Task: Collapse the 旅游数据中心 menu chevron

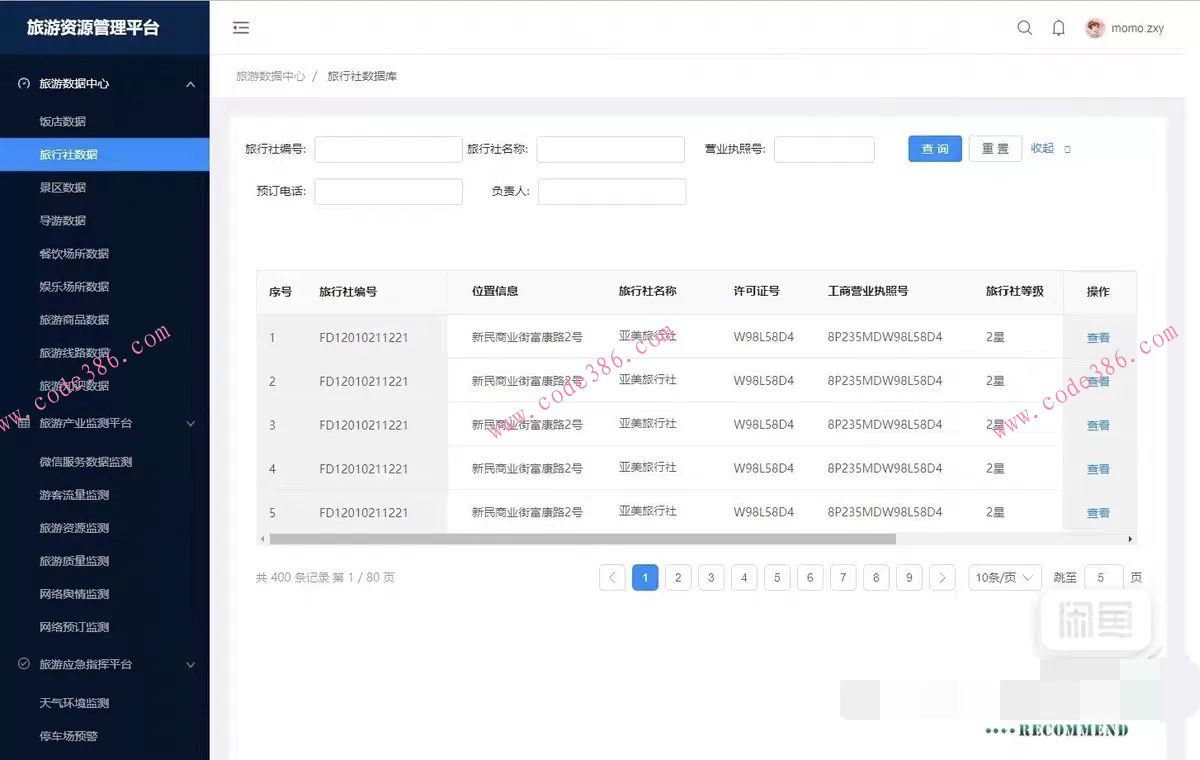Action: point(190,84)
